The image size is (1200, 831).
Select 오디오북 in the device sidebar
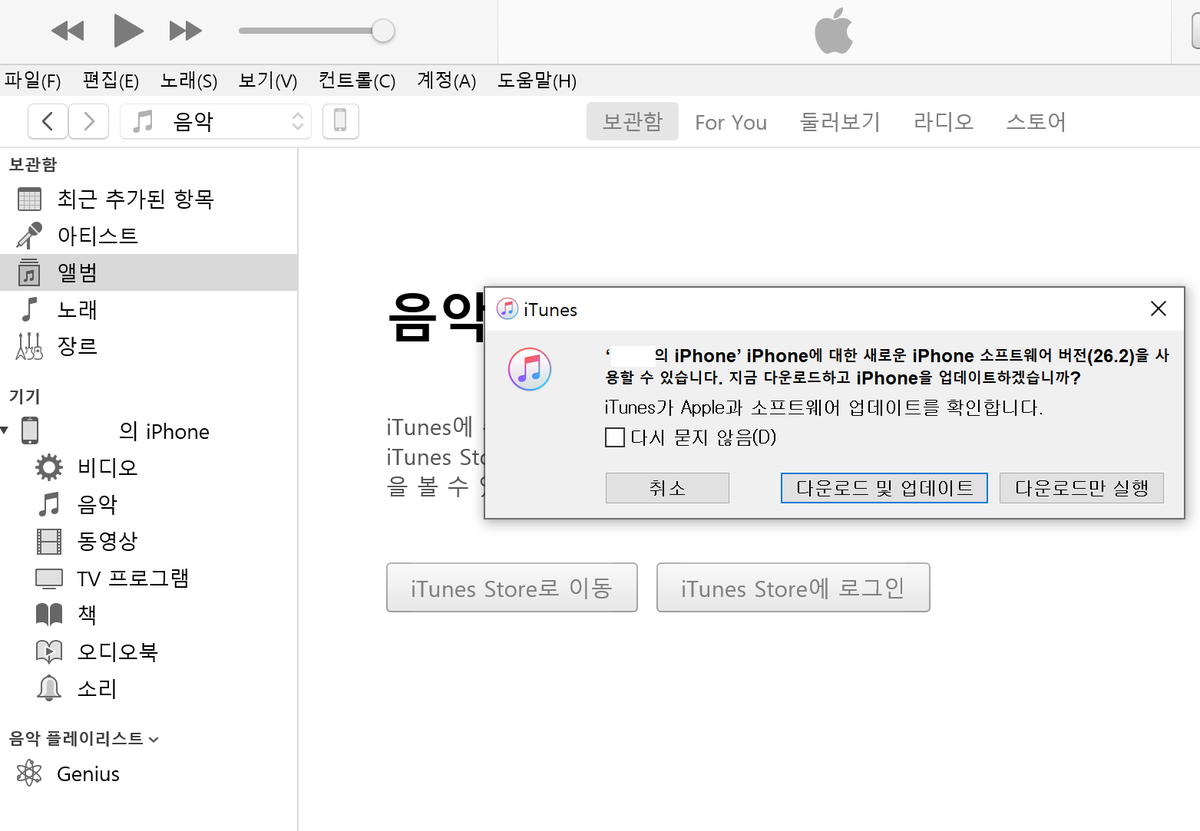coord(117,652)
